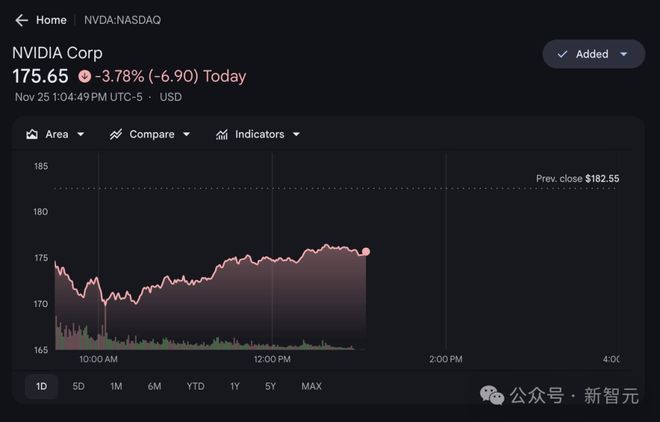This screenshot has height=422, width=660.
Task: Open the Added button dropdown caret
Action: click(x=624, y=54)
